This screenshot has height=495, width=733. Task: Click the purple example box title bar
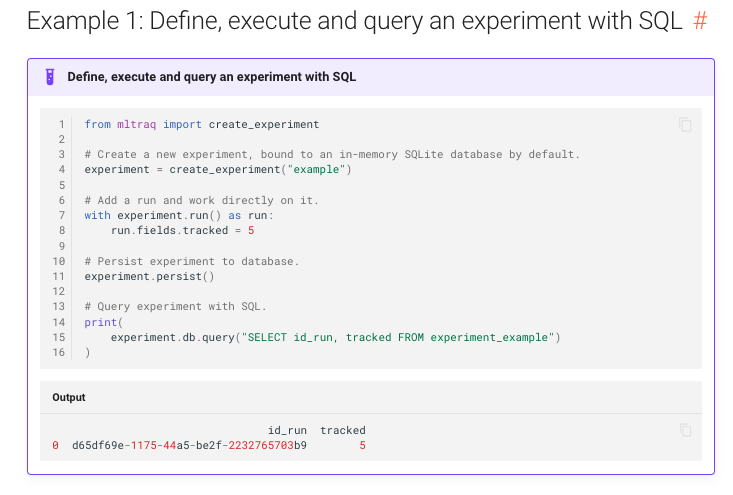coord(370,77)
